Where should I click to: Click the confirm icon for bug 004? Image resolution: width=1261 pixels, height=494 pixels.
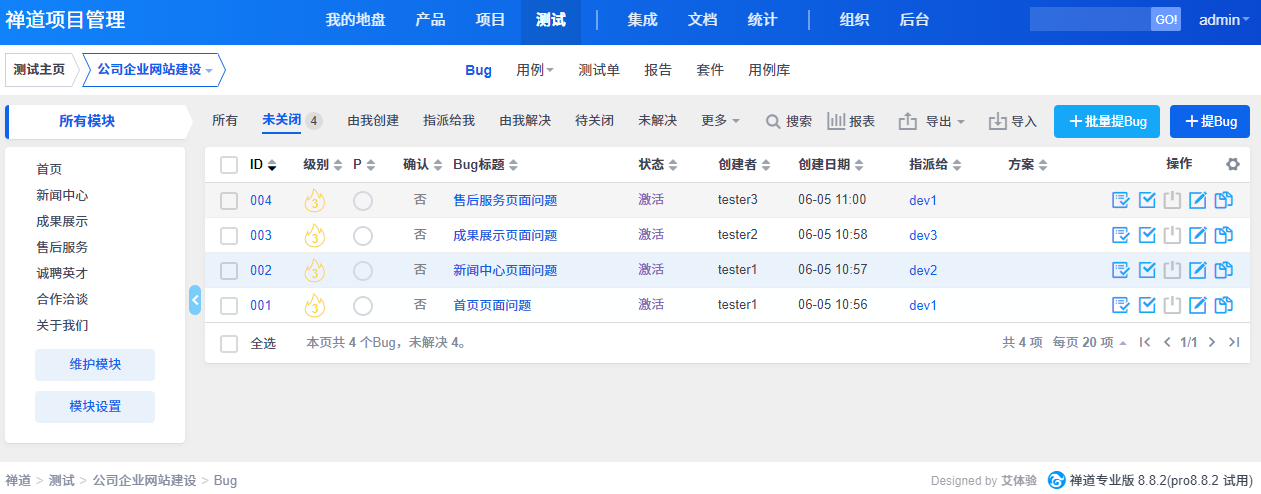(x=1121, y=200)
